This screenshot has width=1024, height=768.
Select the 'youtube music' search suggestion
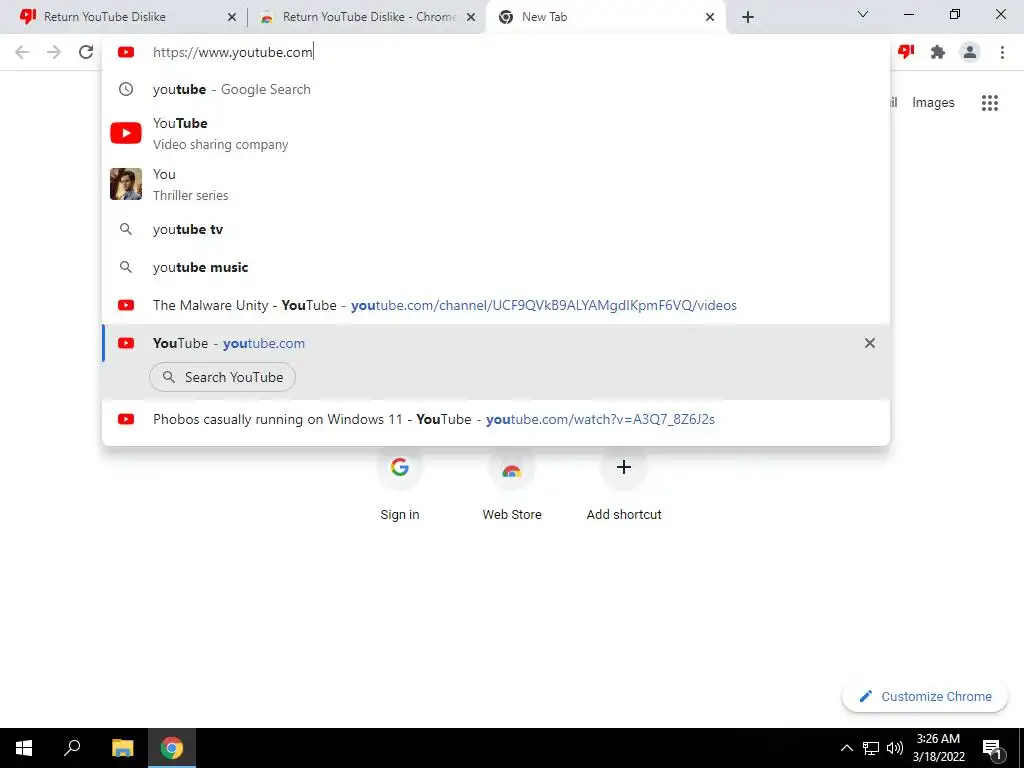point(496,267)
